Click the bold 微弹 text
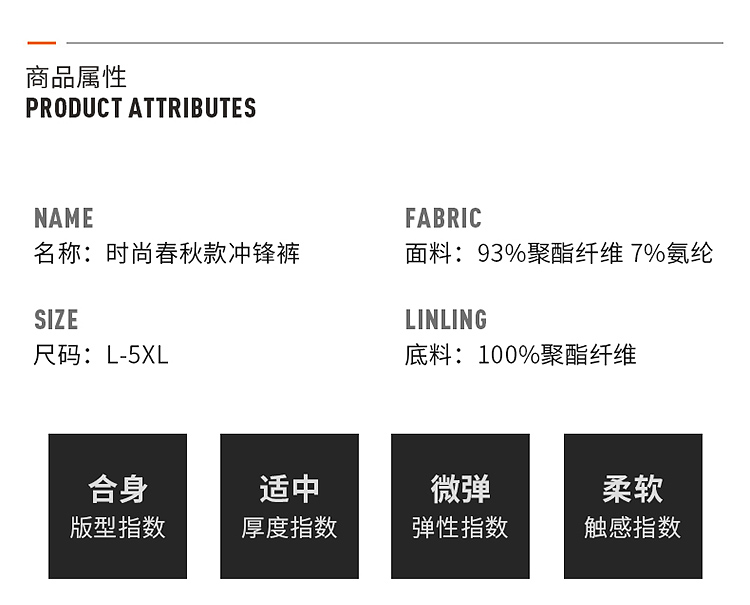Viewport: 750px width, 605px height. click(x=460, y=489)
